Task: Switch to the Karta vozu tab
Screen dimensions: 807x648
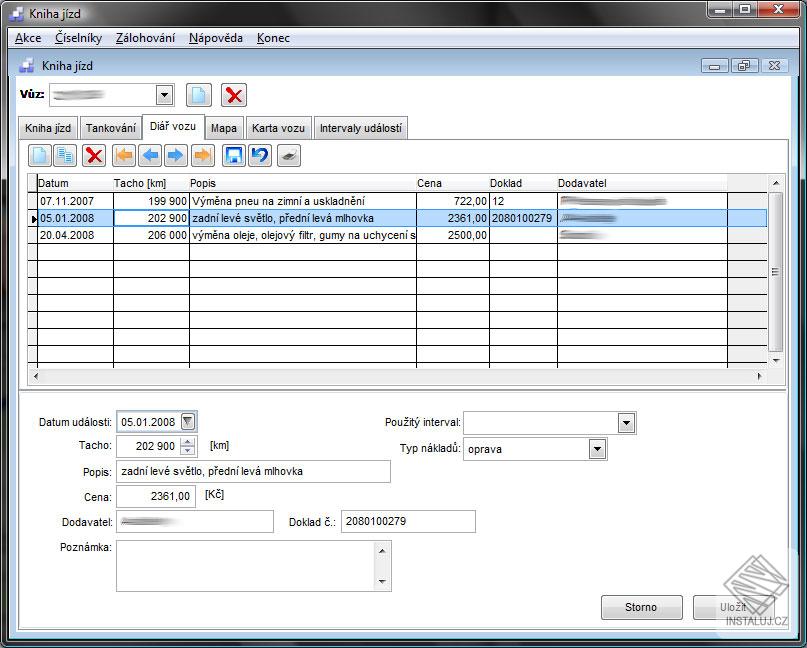Action: (278, 129)
